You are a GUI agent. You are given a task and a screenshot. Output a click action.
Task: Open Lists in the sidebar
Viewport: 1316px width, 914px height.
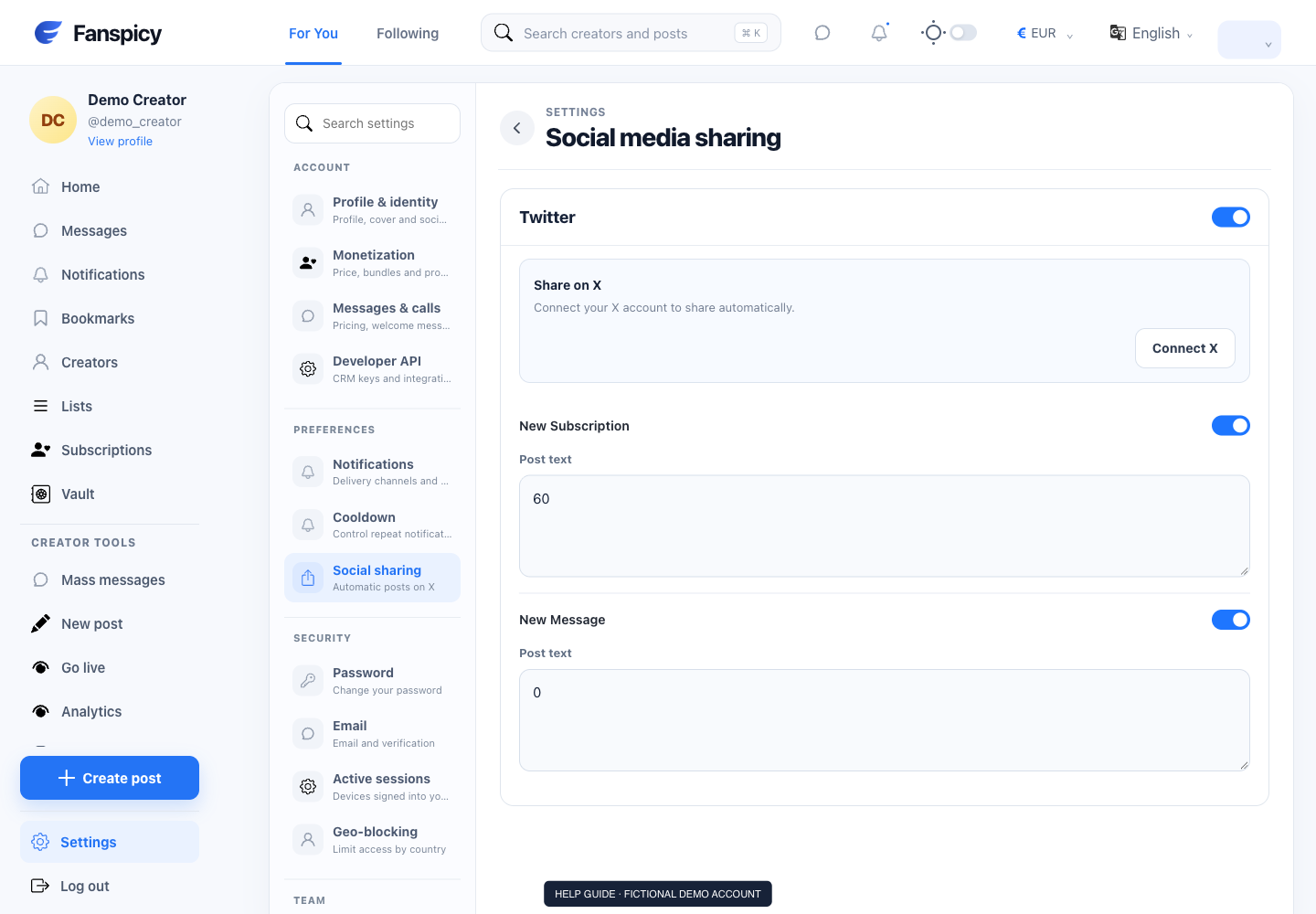point(110,406)
